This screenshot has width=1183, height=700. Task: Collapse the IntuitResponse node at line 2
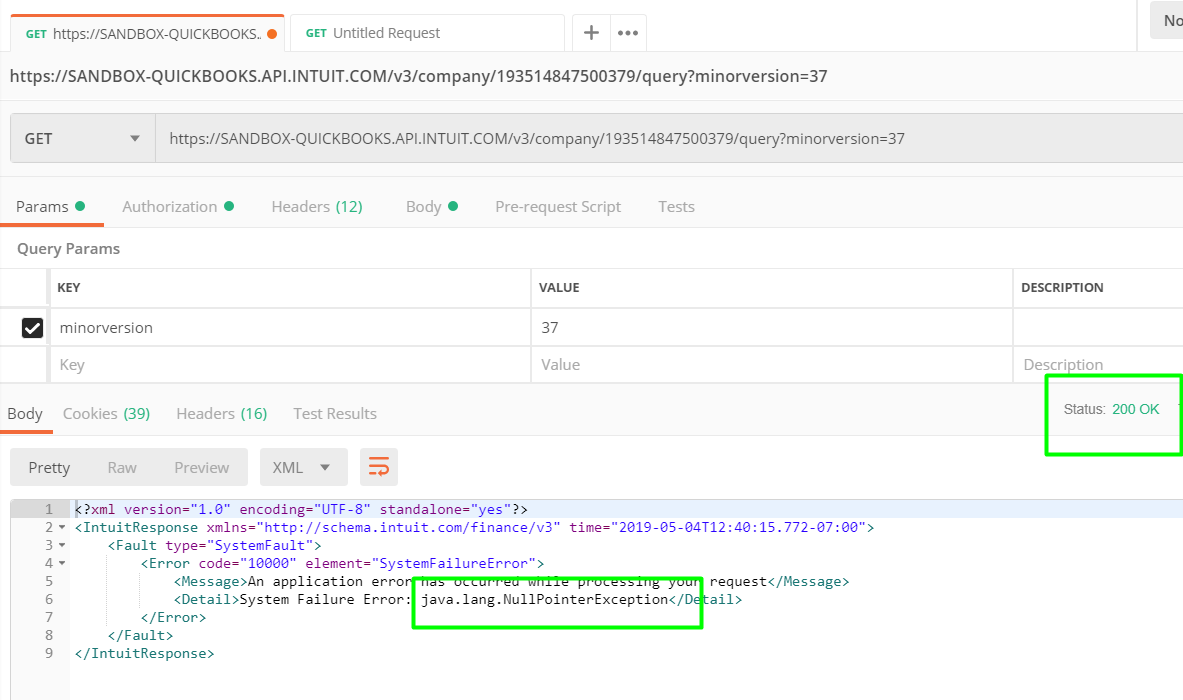coord(62,527)
